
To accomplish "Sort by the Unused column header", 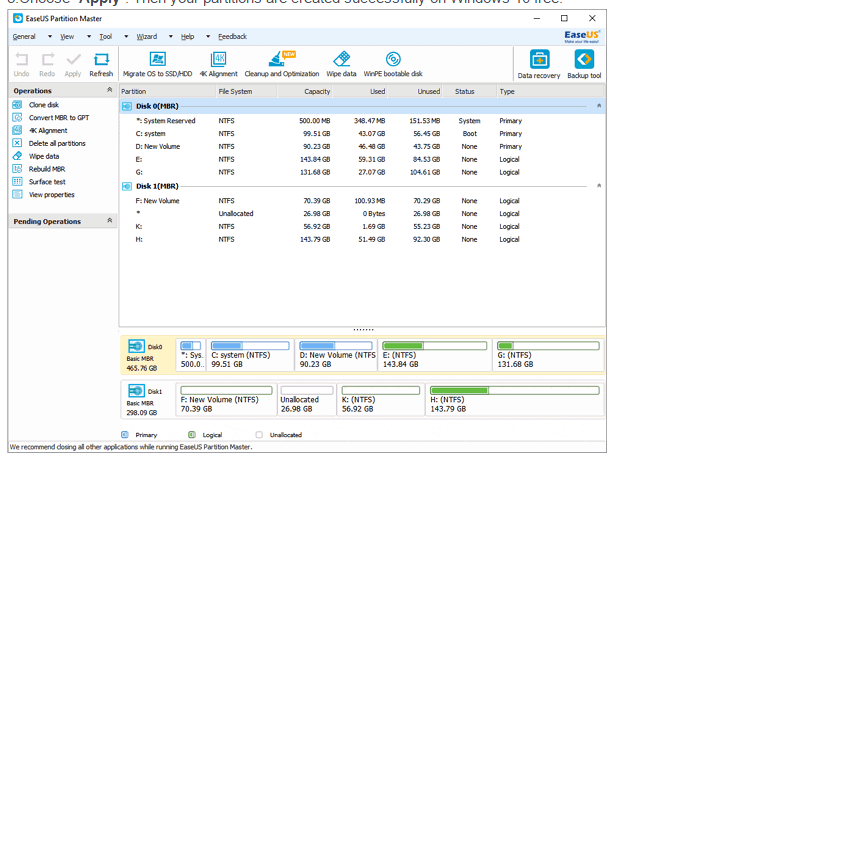I will [x=414, y=92].
